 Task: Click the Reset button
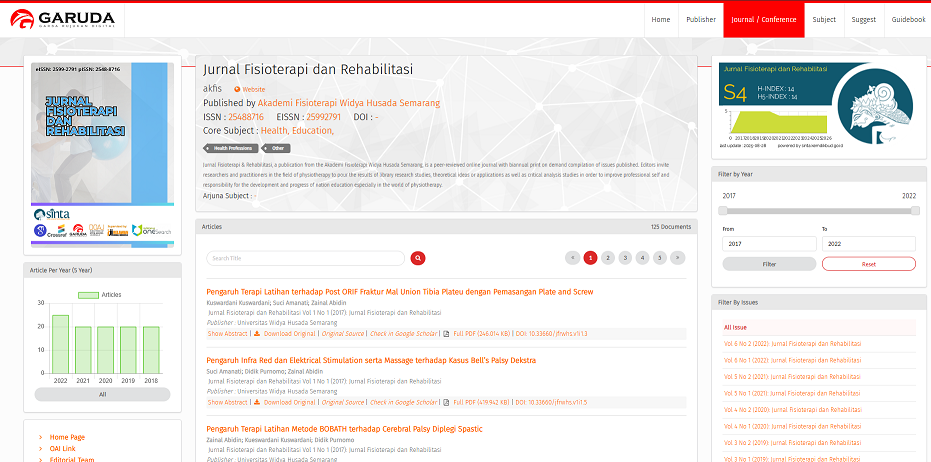pyautogui.click(x=869, y=264)
